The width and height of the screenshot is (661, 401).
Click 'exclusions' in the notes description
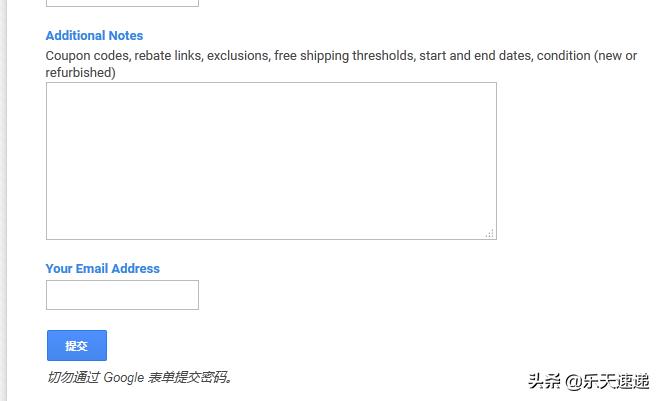pyautogui.click(x=238, y=56)
